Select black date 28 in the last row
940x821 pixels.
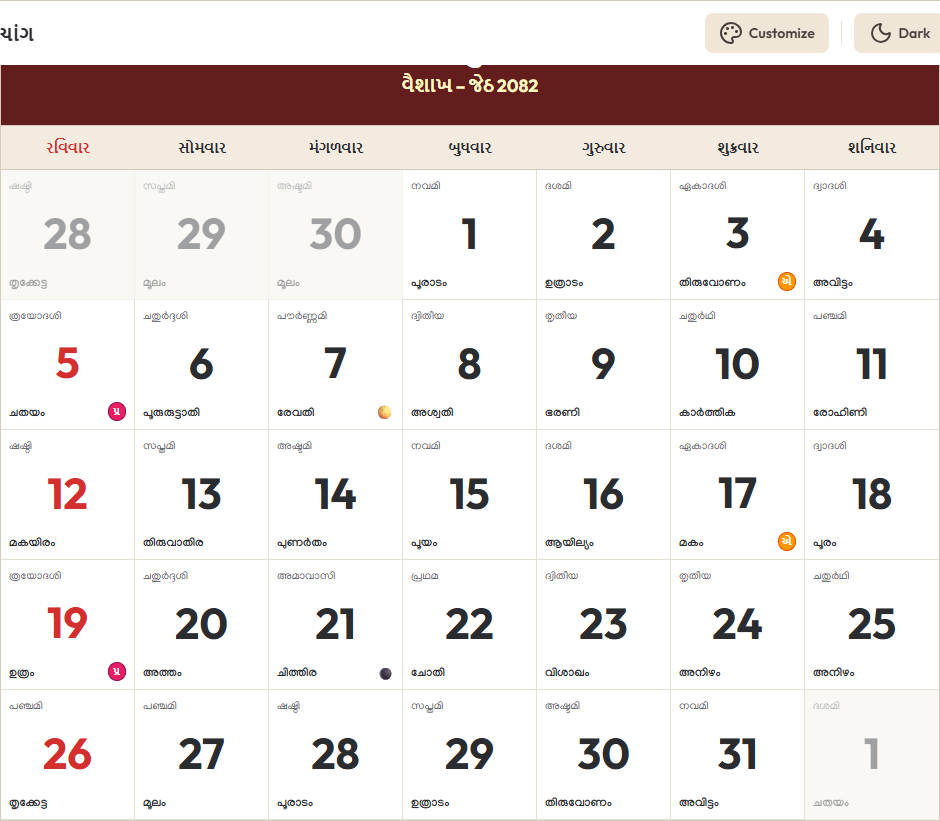[x=335, y=754]
